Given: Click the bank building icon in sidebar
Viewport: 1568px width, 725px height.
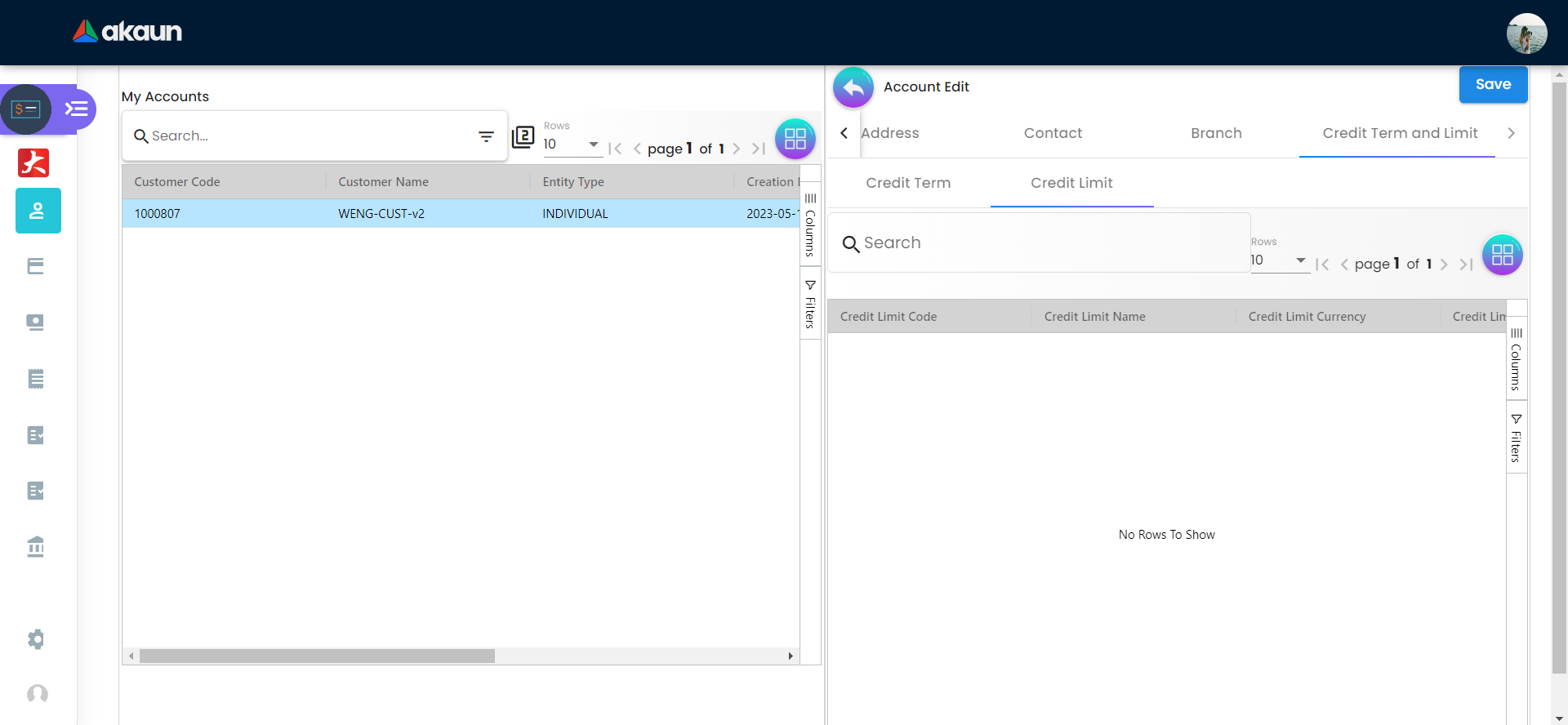Looking at the screenshot, I should 36,546.
